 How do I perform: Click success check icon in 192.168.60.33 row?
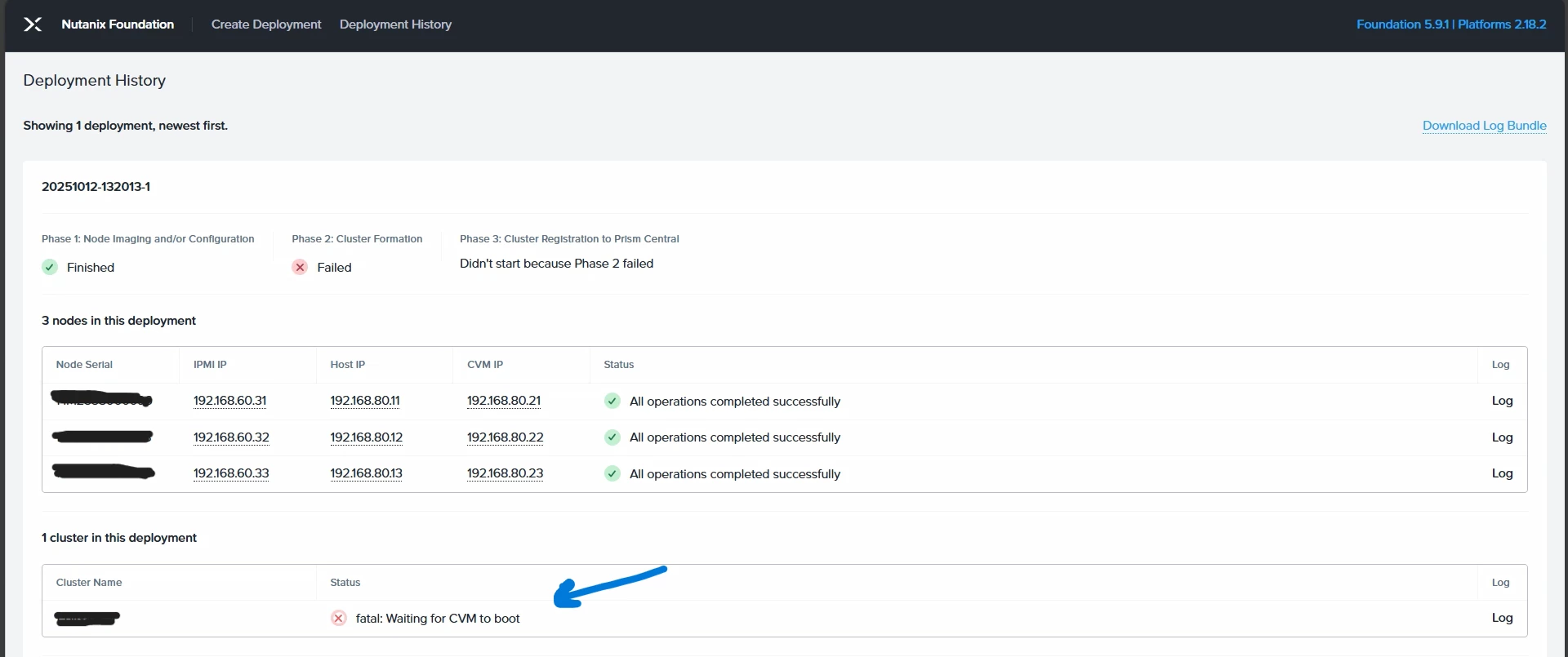(612, 473)
